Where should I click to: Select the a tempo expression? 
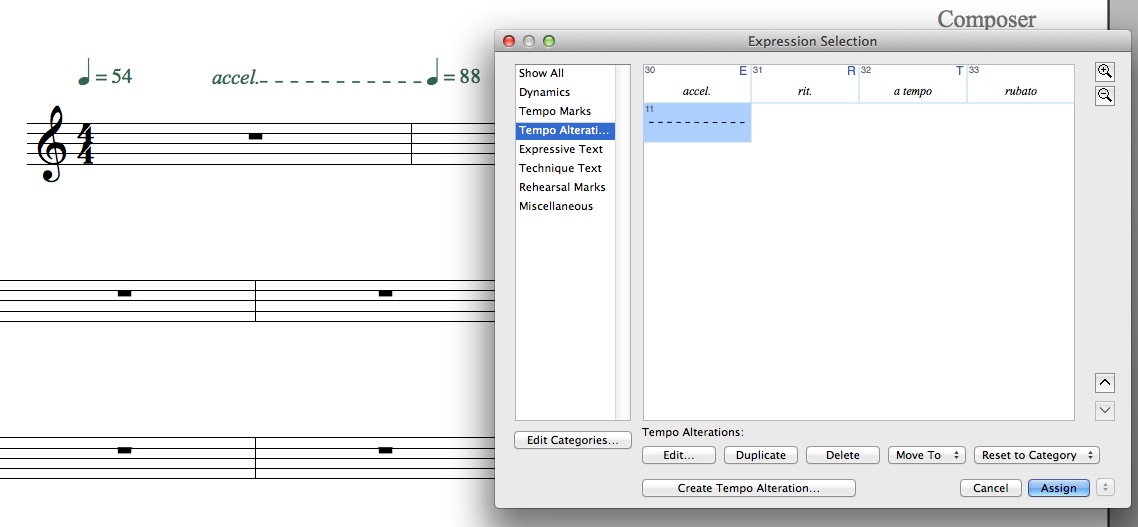click(912, 84)
